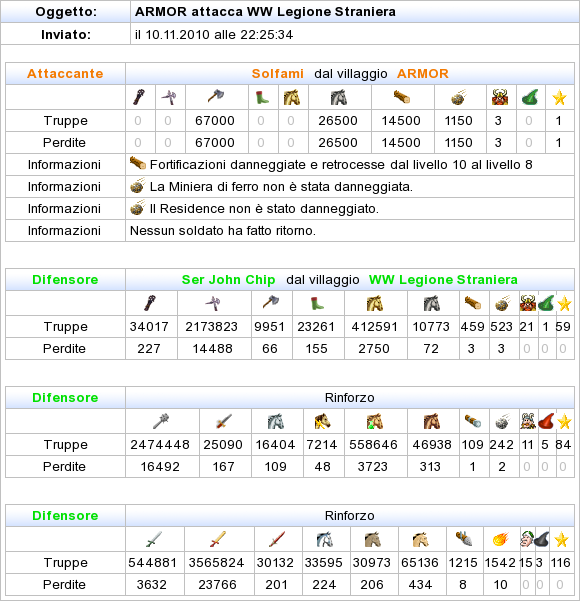Click the grey horse icon above 10773

[432, 303]
